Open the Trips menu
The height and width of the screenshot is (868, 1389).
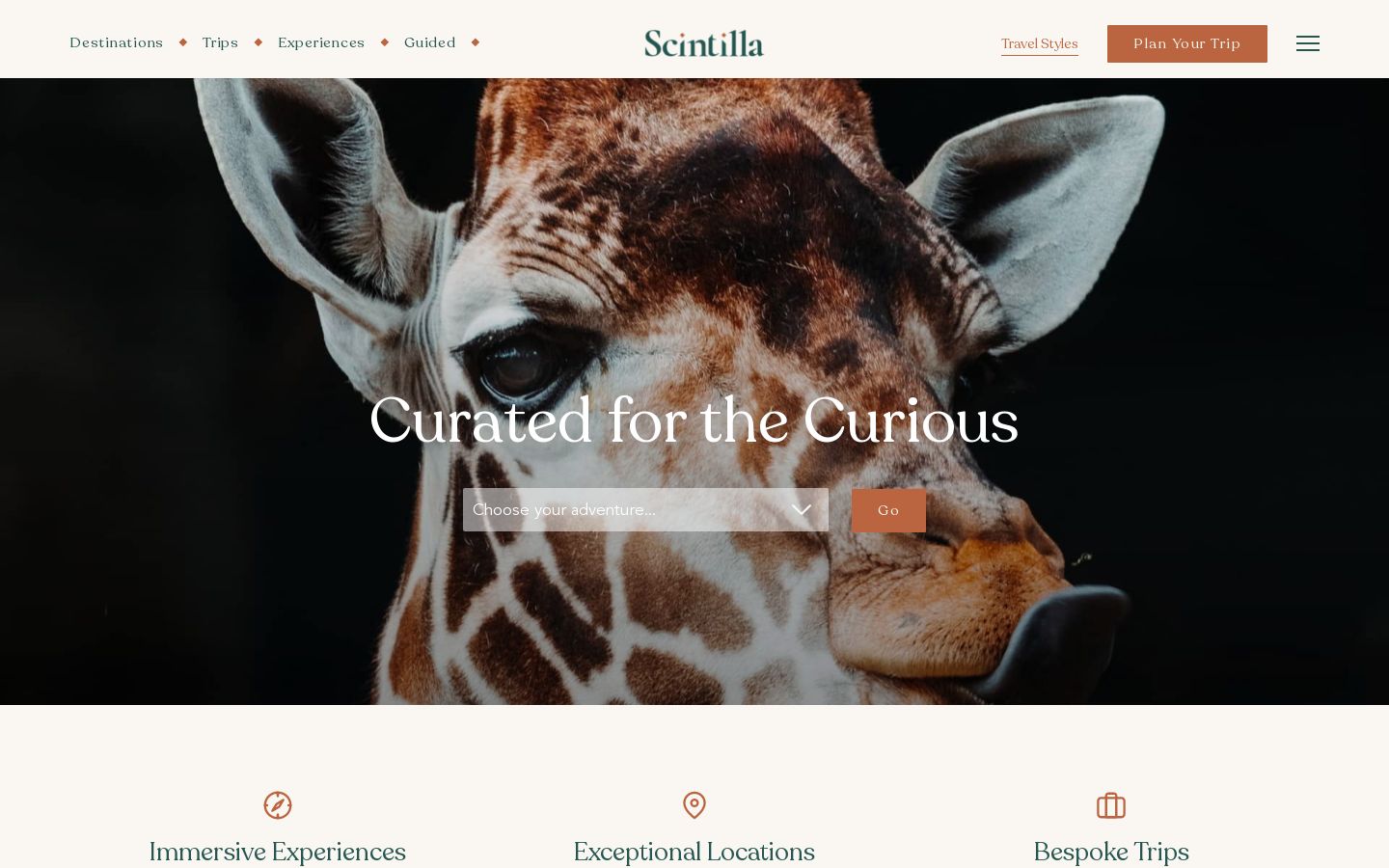(220, 42)
